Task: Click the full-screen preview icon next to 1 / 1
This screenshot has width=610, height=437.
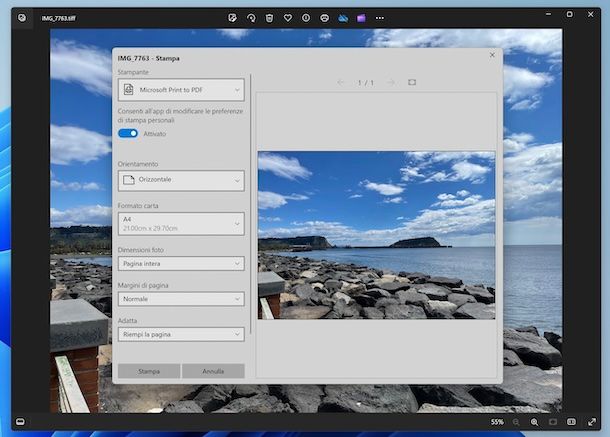Action: [x=412, y=82]
